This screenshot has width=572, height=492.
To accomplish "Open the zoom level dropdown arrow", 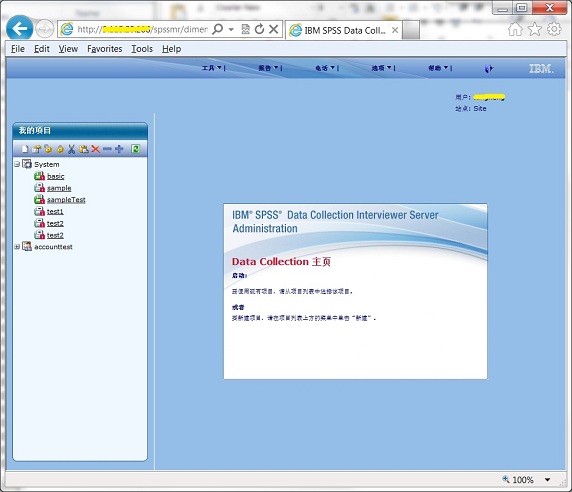I will tap(548, 480).
